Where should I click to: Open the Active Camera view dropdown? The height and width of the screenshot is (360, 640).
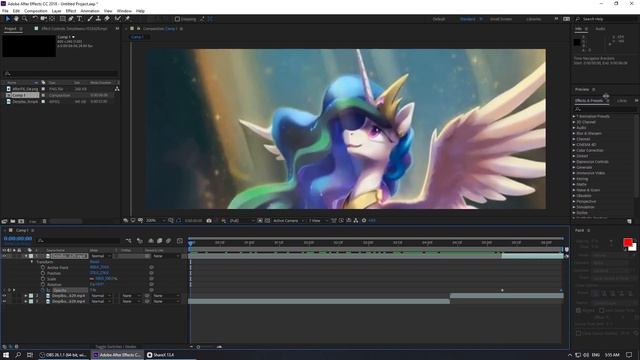(x=288, y=220)
